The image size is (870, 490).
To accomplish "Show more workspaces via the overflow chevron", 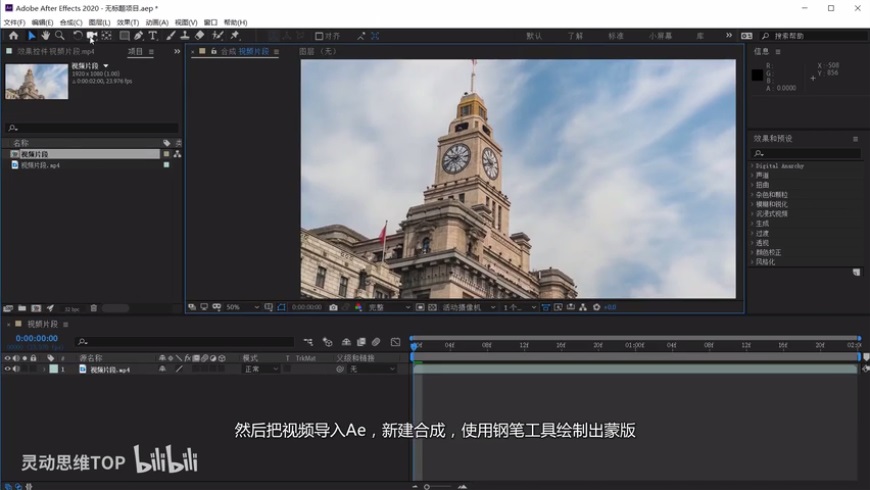I will pyautogui.click(x=729, y=36).
